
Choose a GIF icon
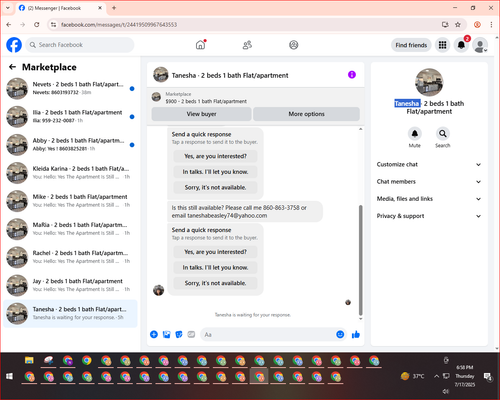(191, 334)
